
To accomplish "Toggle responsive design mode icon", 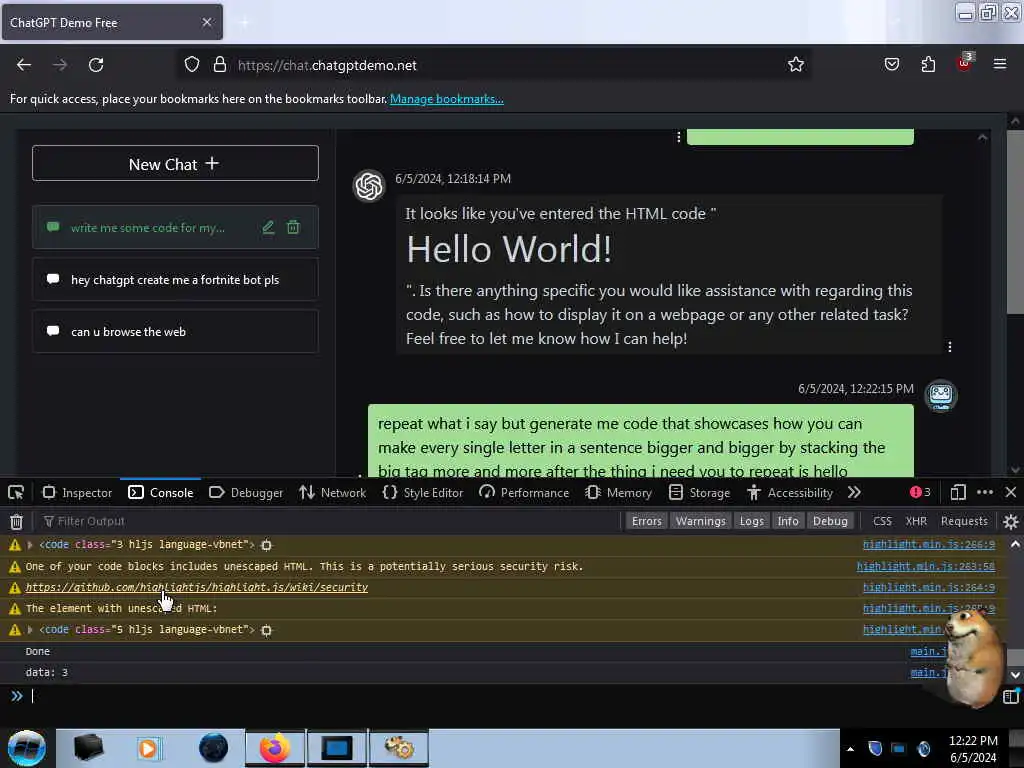I will coord(958,492).
